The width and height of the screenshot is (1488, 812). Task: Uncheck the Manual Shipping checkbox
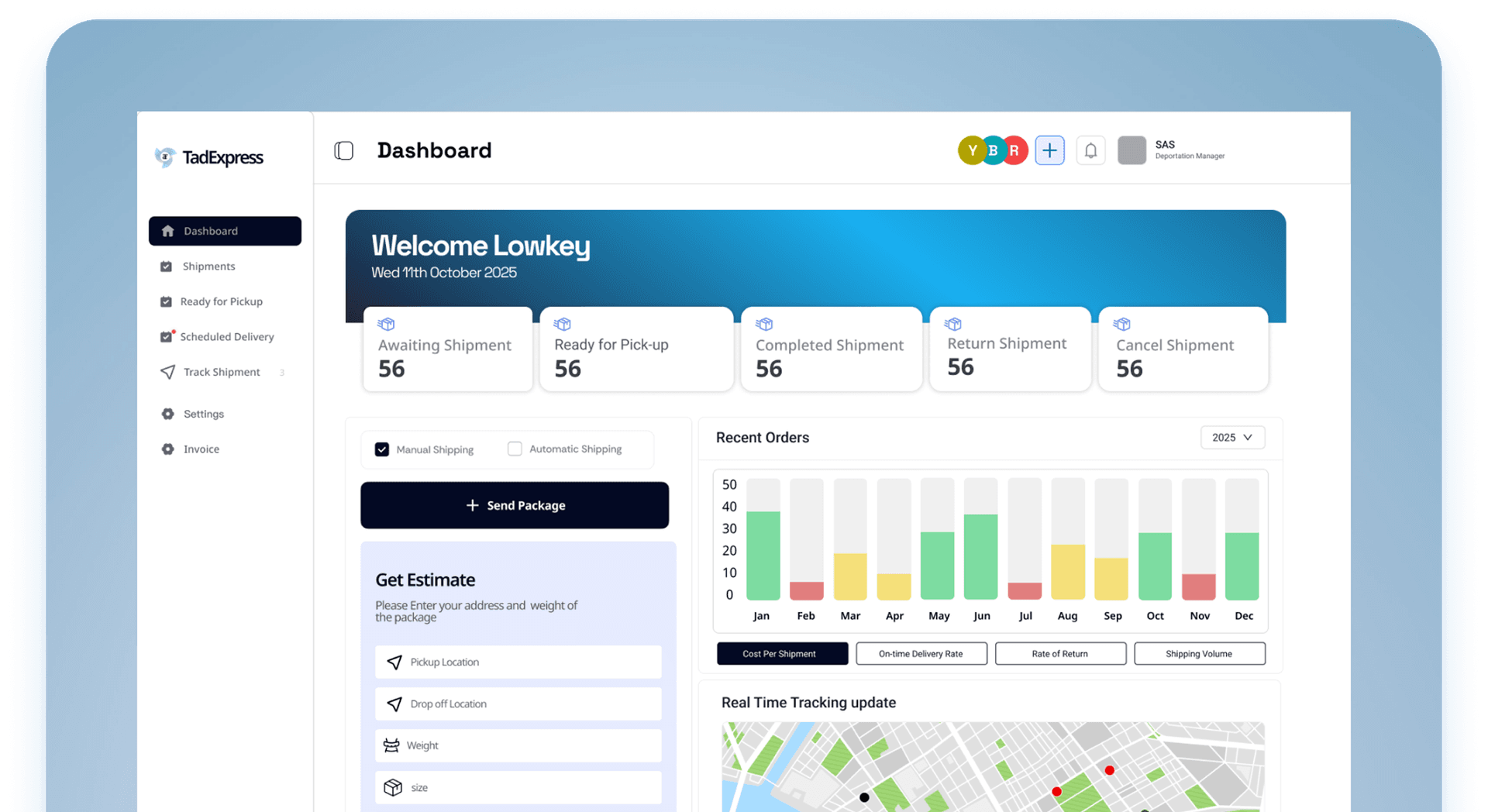(382, 449)
